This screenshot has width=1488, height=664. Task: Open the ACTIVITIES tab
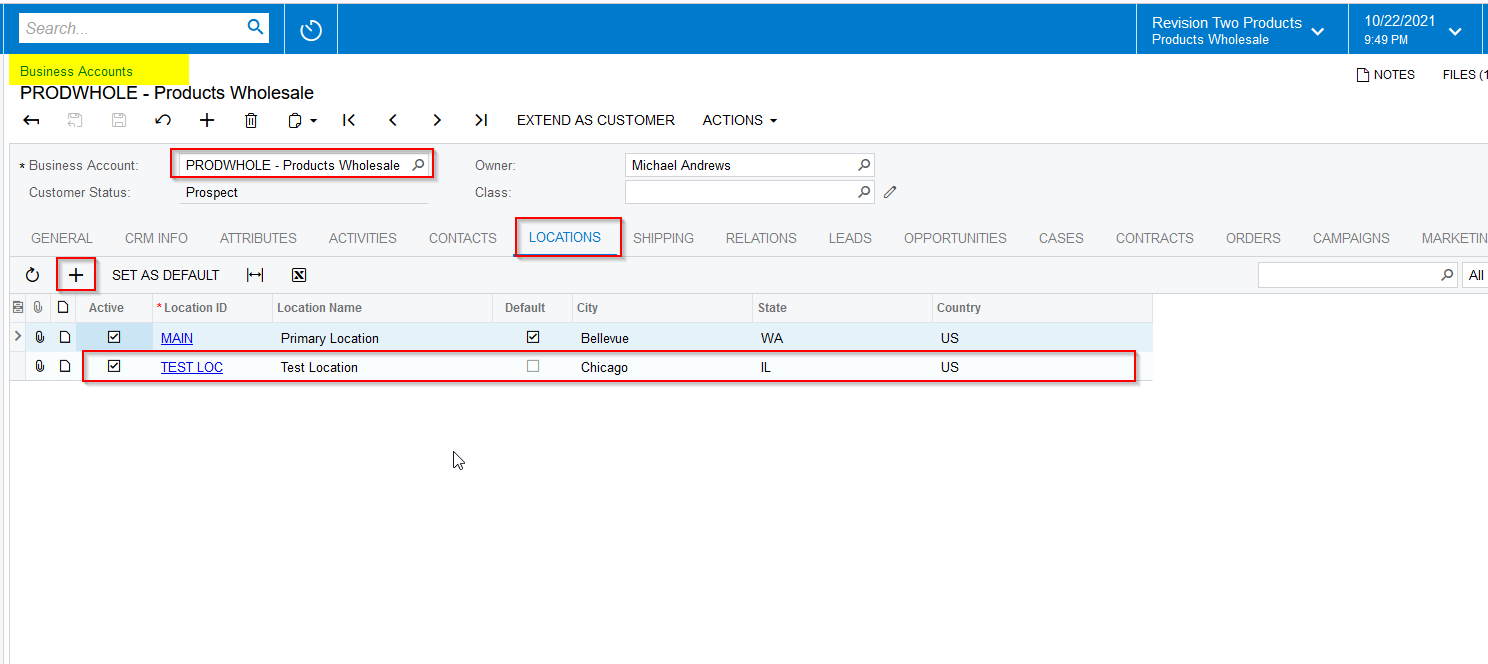363,238
